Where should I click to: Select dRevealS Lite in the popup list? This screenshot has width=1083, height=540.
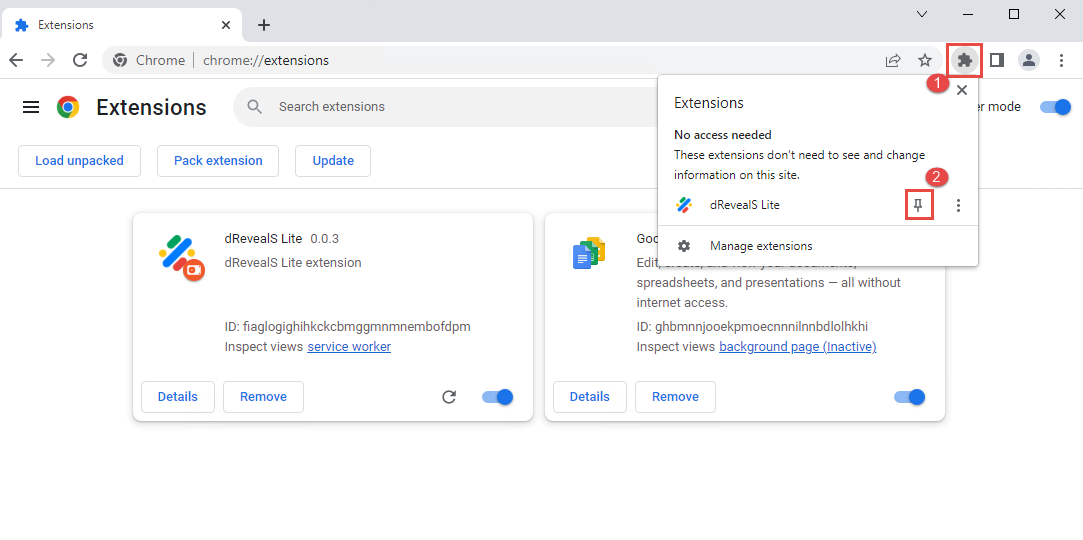(744, 205)
